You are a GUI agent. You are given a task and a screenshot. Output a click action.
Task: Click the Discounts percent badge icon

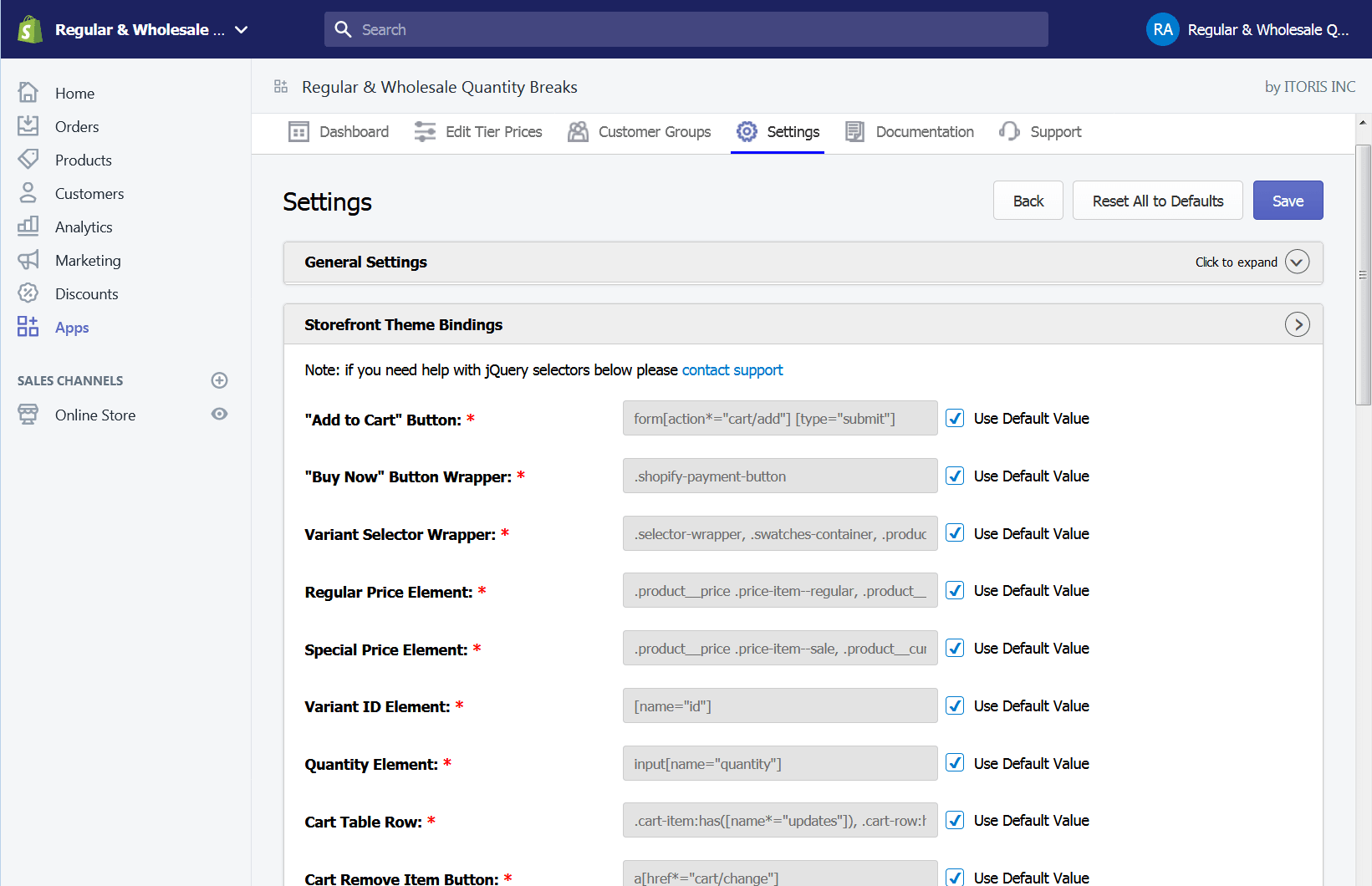[28, 293]
